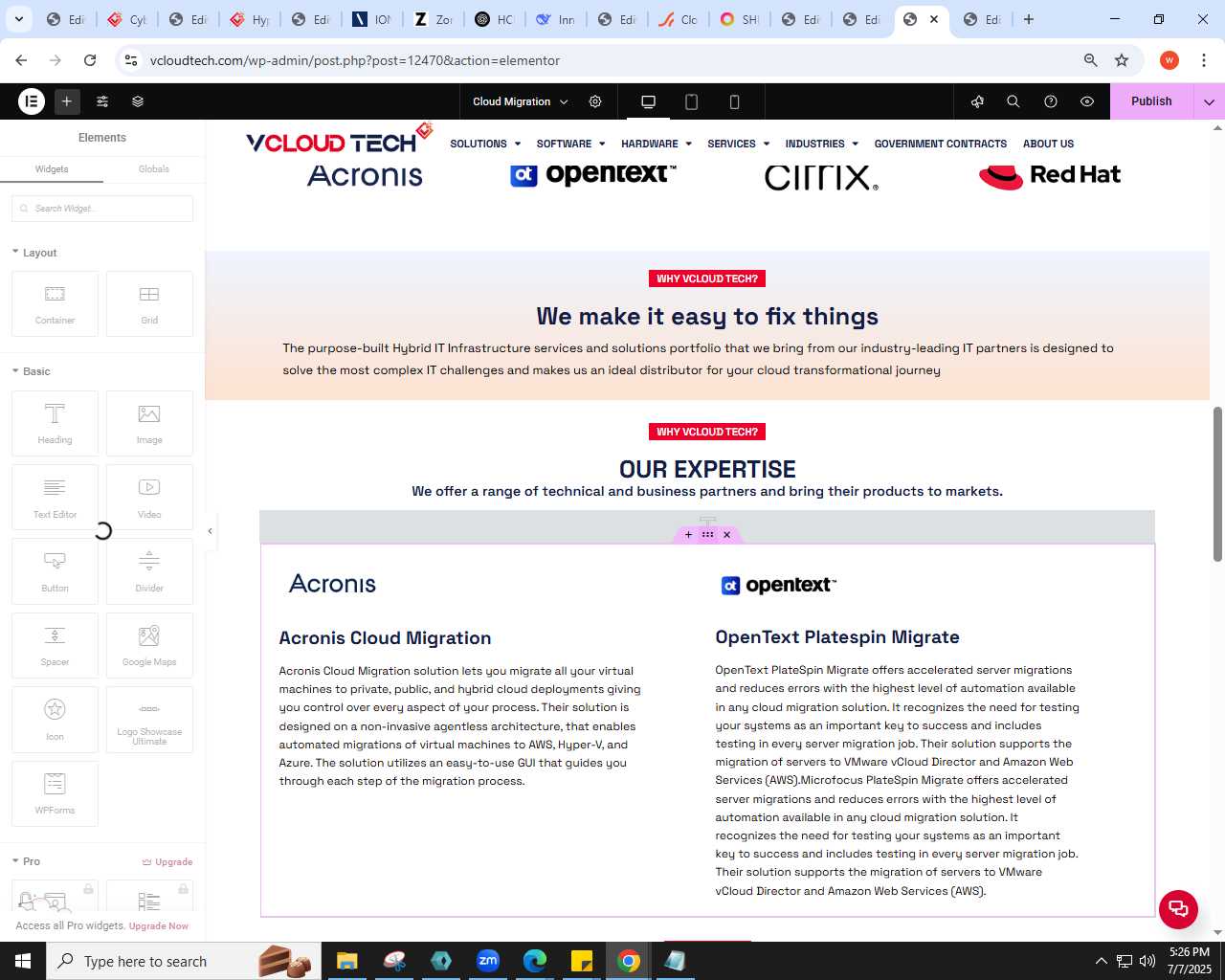This screenshot has width=1225, height=980.
Task: Reload the page in Chrome
Action: (90, 60)
